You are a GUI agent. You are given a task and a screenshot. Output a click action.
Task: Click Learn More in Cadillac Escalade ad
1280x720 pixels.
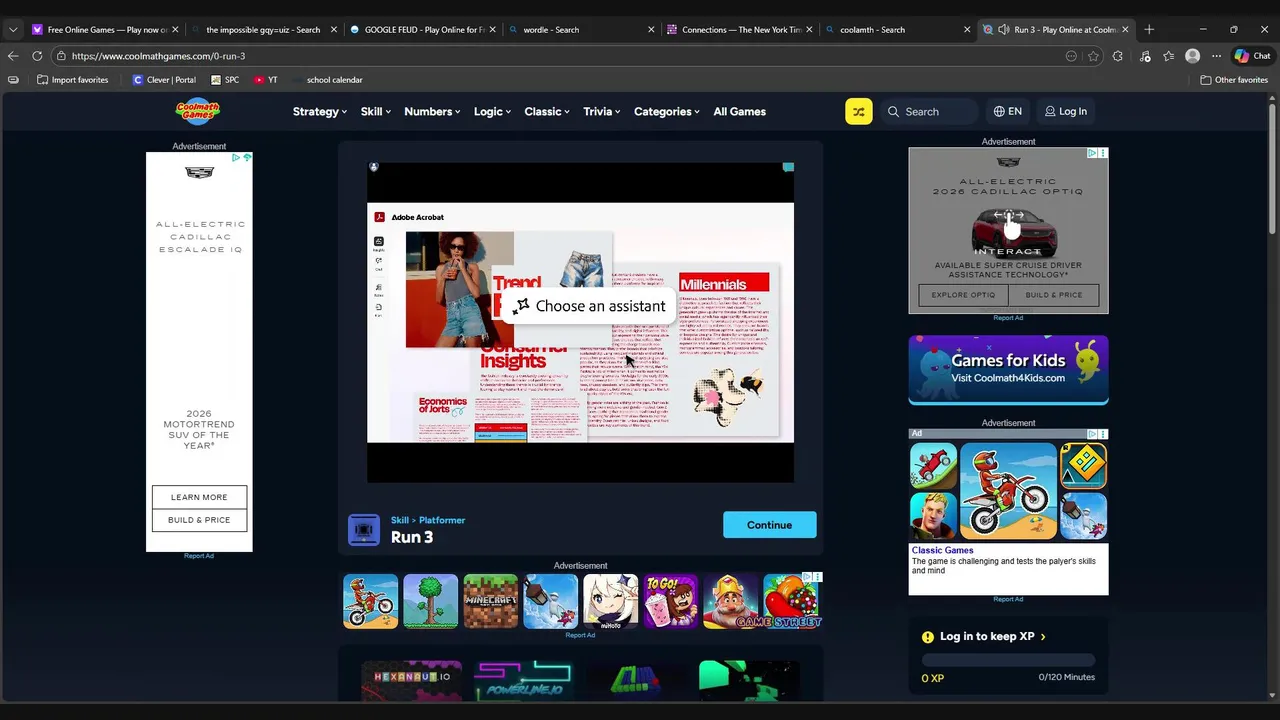(199, 497)
